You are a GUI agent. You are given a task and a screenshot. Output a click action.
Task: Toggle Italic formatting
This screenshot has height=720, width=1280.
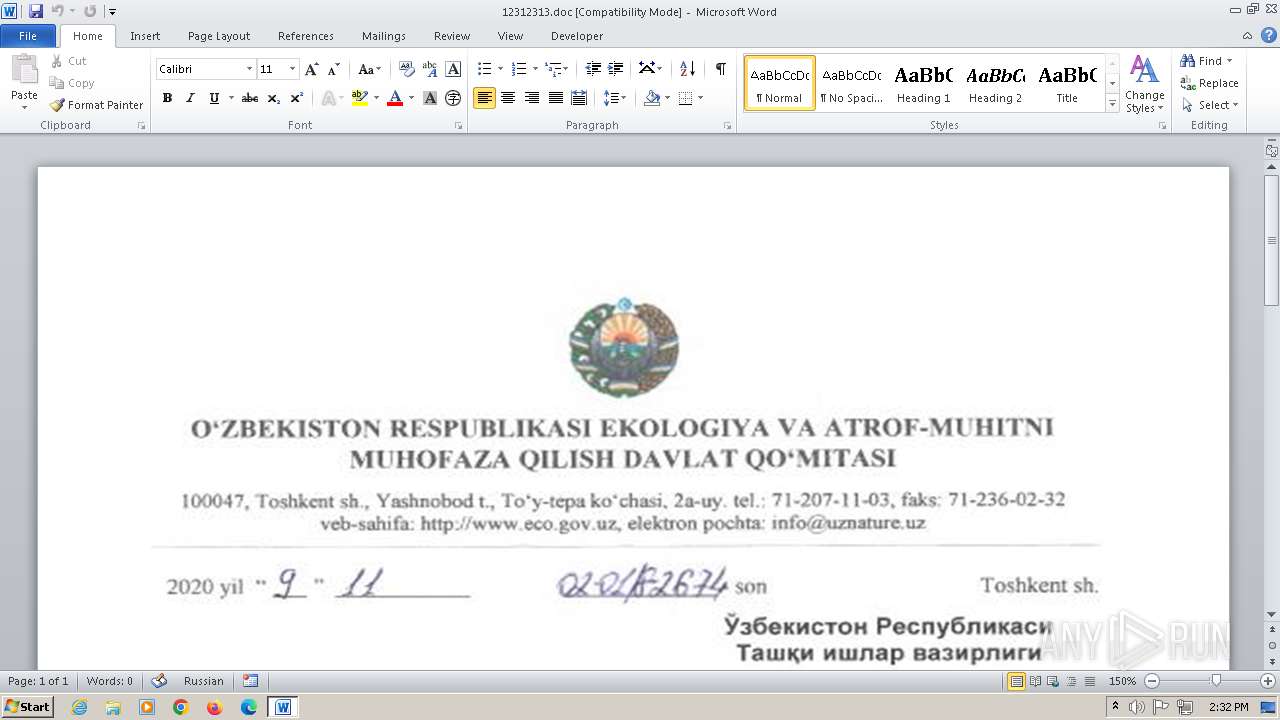coord(190,98)
